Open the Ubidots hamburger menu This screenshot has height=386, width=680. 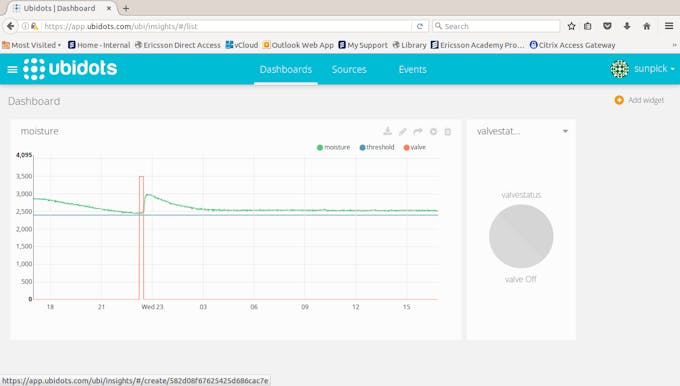[x=12, y=69]
